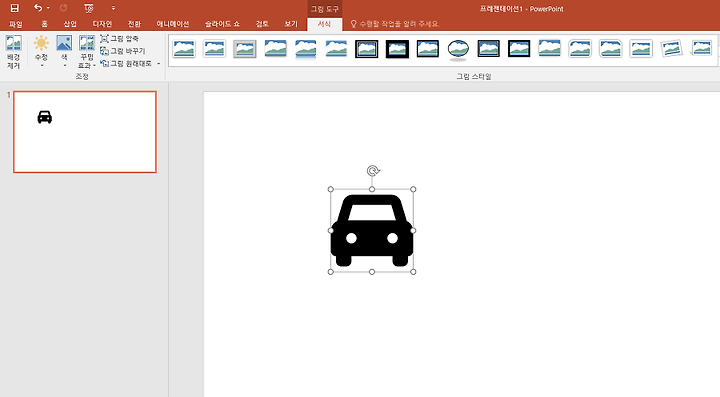The height and width of the screenshot is (397, 720).
Task: Click the Save icon in quick access toolbar
Action: (15, 8)
